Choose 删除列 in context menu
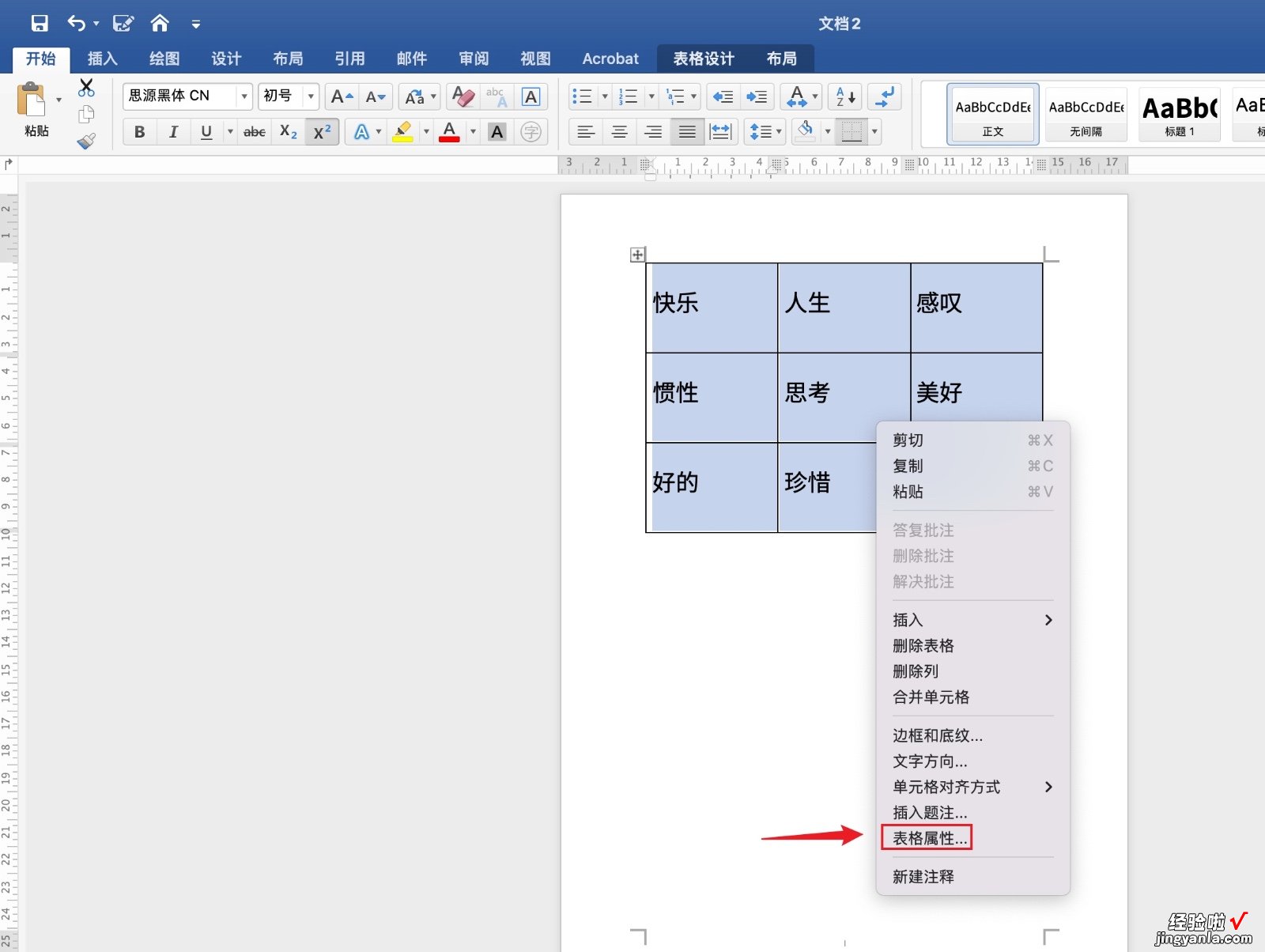This screenshot has width=1265, height=952. pos(916,671)
